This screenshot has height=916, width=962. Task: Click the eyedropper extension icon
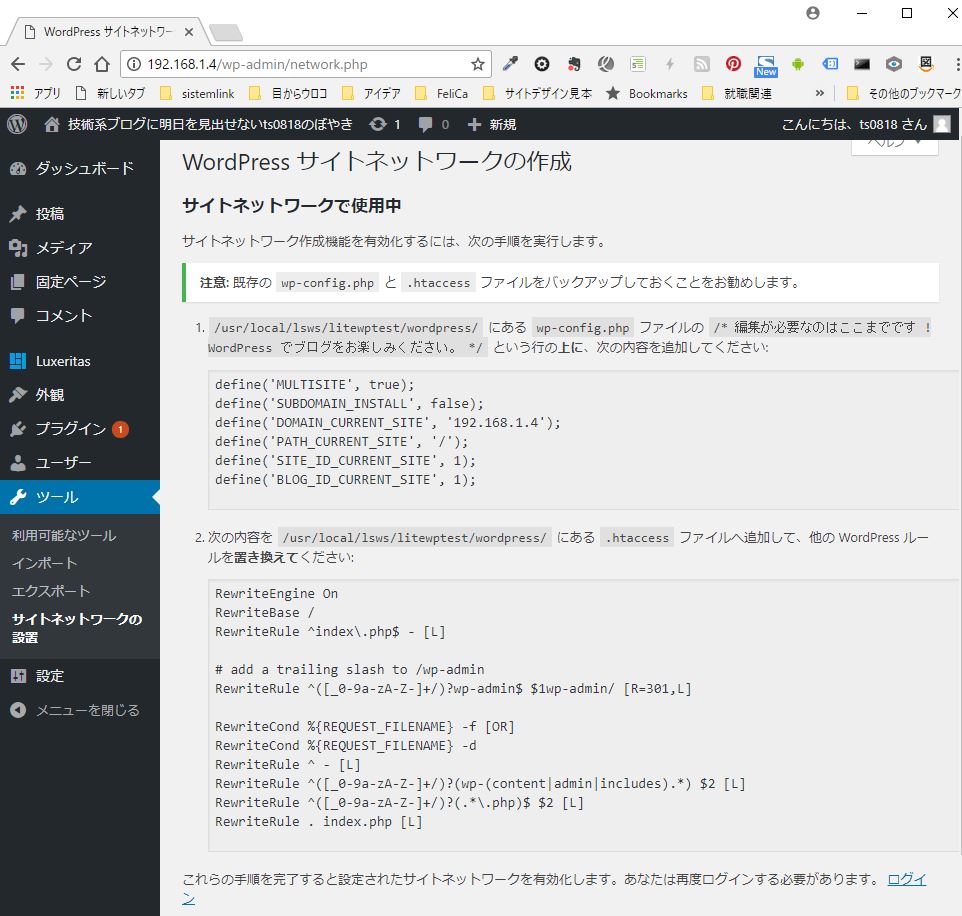[x=510, y=64]
